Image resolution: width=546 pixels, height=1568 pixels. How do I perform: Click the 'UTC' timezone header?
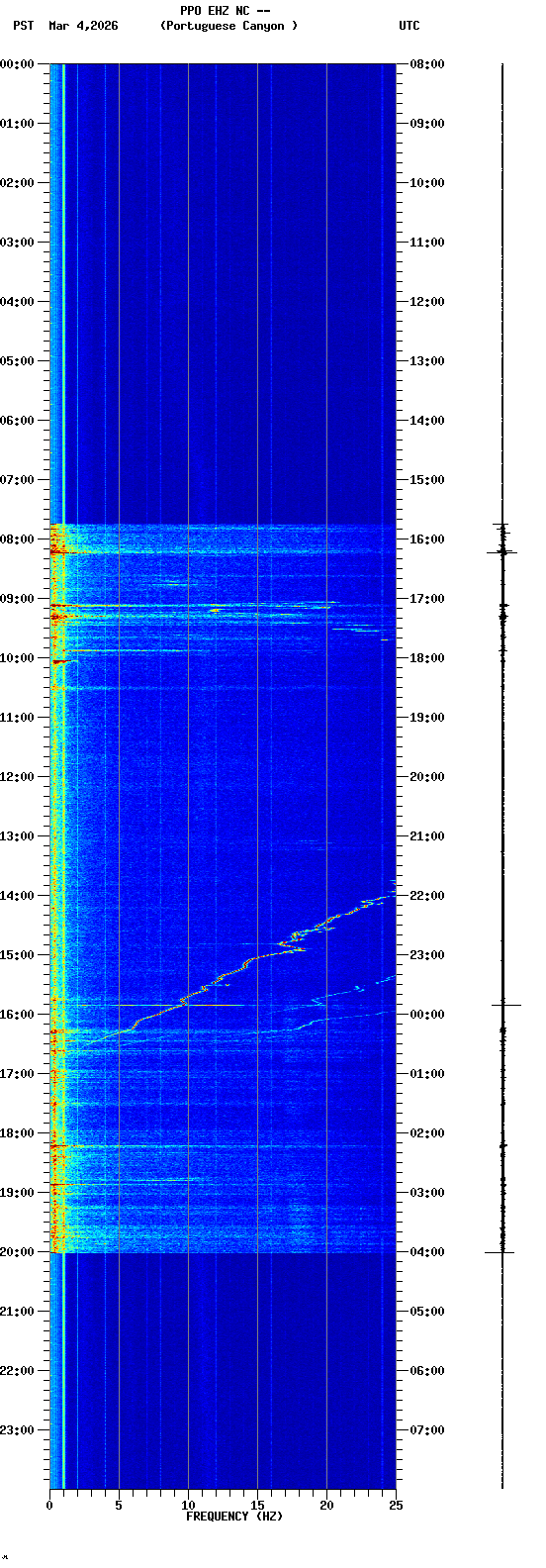pyautogui.click(x=409, y=26)
